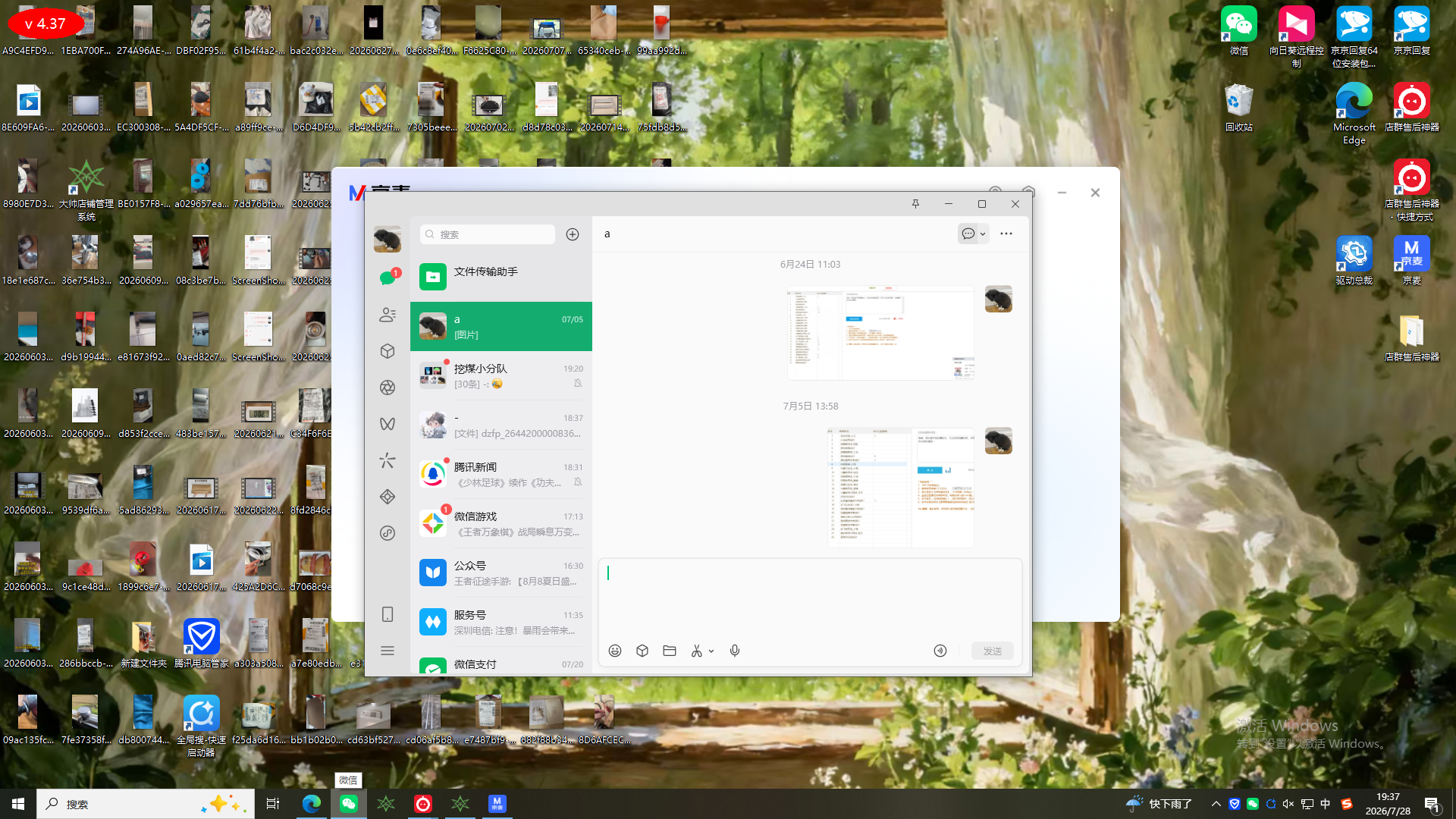This screenshot has height=819, width=1456.
Task: Open the 微信游戏 conversation
Action: [x=501, y=524]
